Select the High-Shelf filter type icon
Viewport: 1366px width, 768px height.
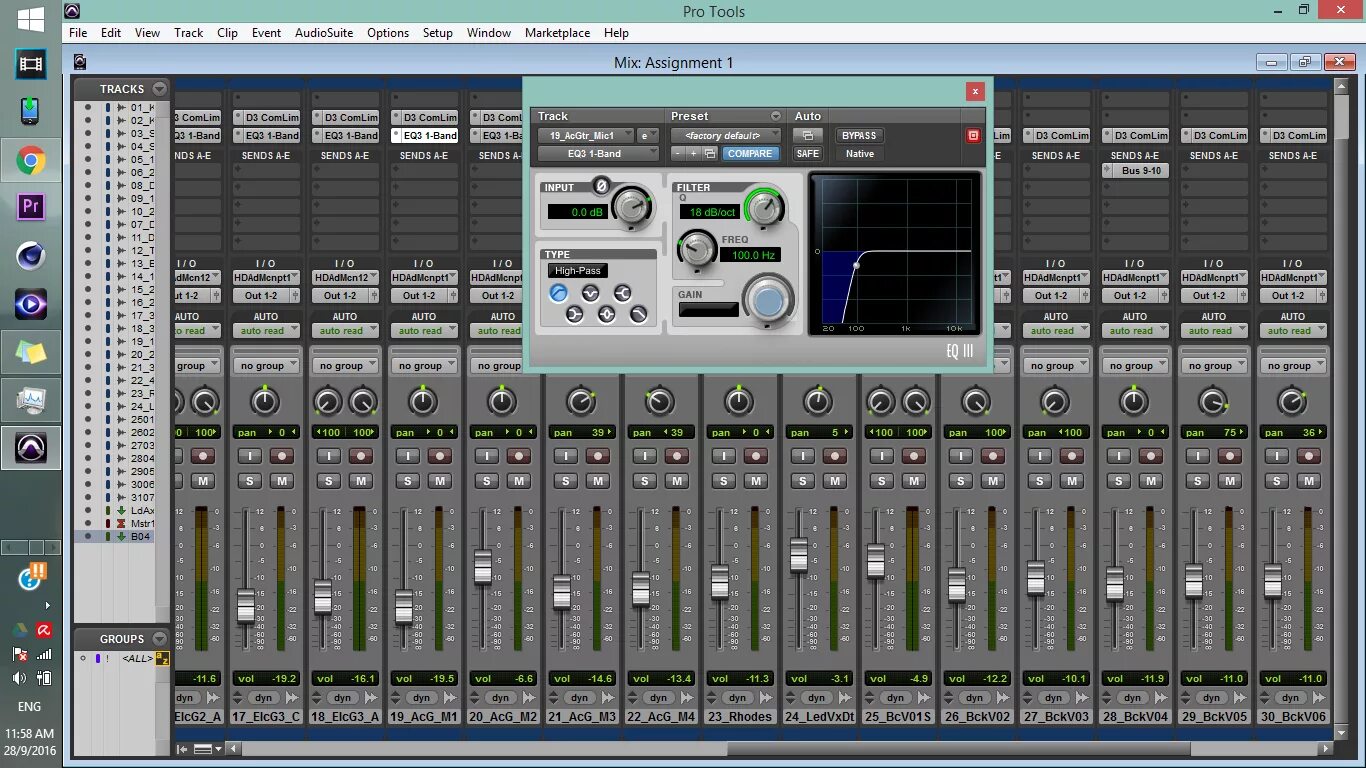click(622, 293)
